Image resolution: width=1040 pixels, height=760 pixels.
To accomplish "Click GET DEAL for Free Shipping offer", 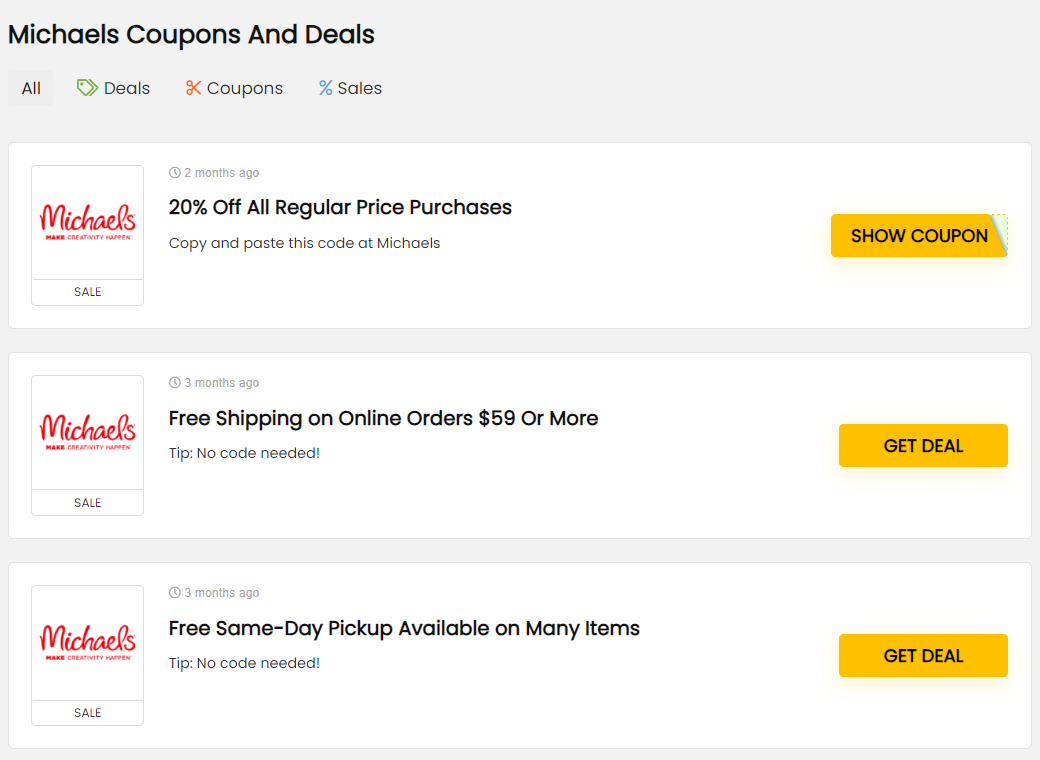I will (923, 446).
